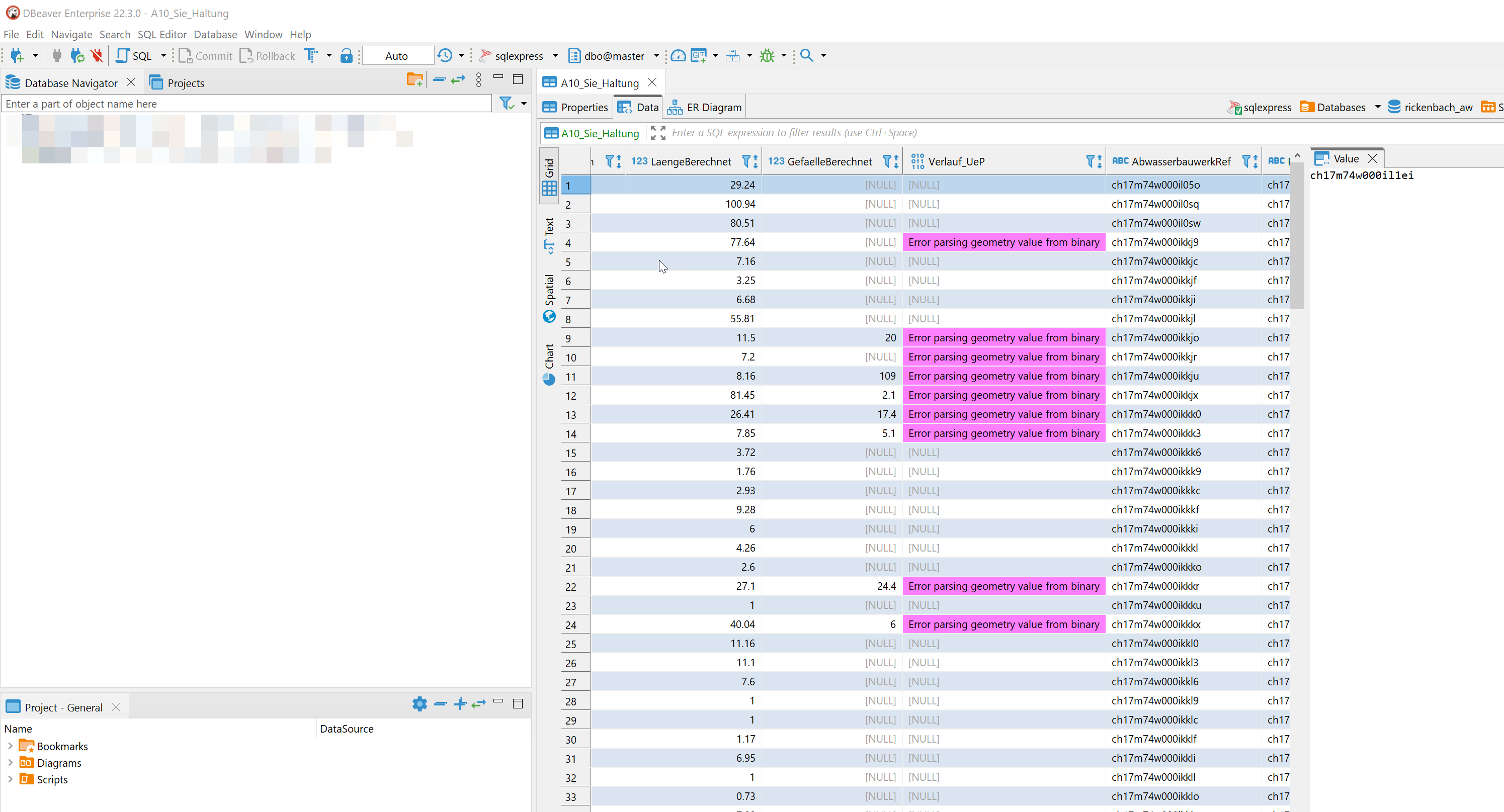
Task: Open project settings gear icon
Action: pyautogui.click(x=419, y=703)
